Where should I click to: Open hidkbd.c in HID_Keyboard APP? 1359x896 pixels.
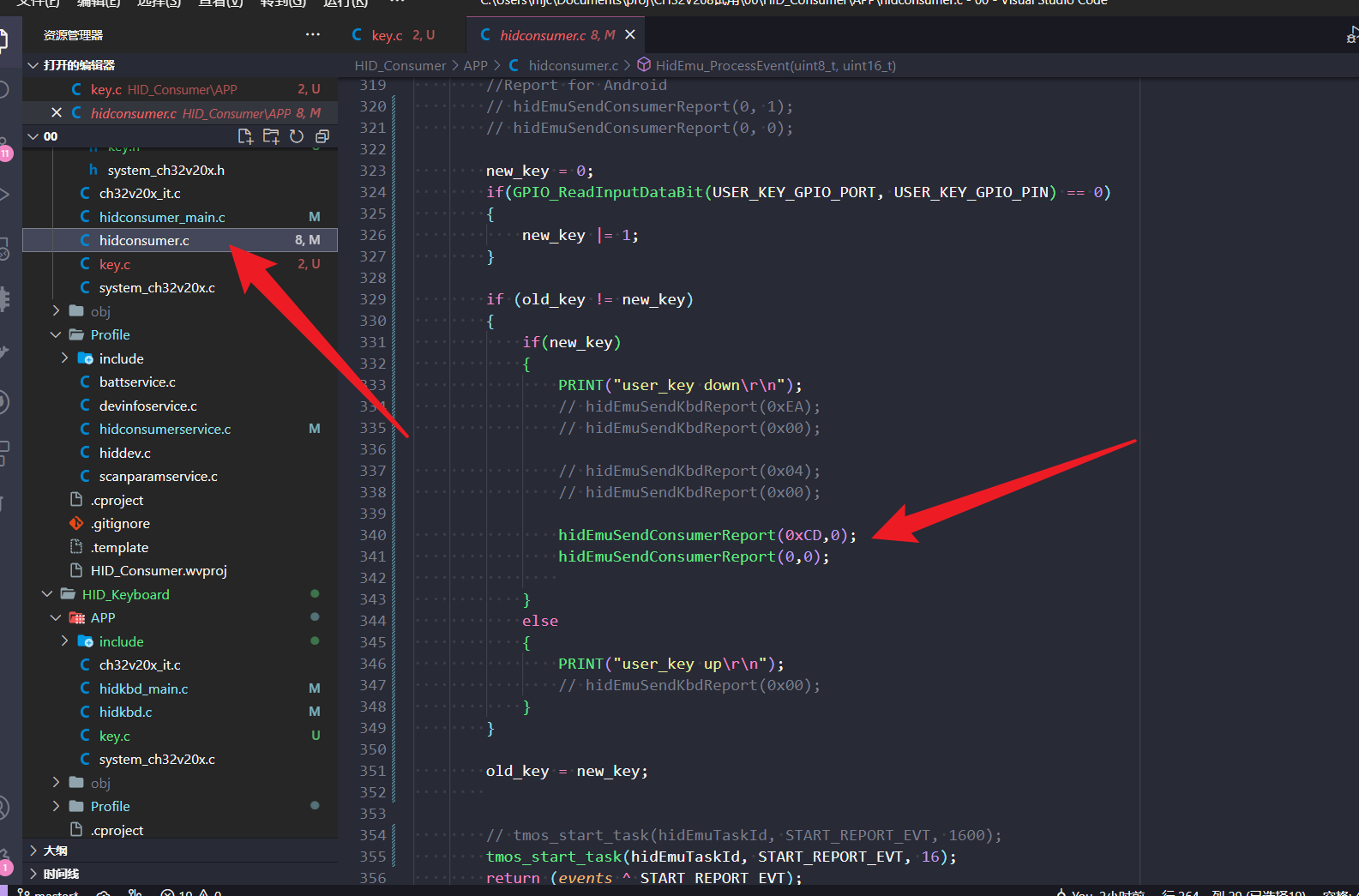click(x=180, y=712)
